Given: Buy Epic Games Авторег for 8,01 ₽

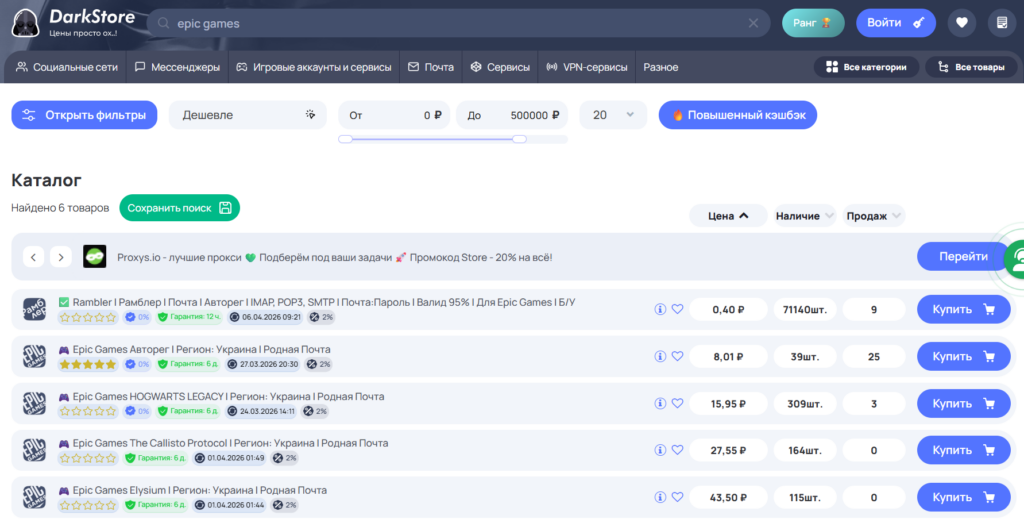Looking at the screenshot, I should pos(963,356).
